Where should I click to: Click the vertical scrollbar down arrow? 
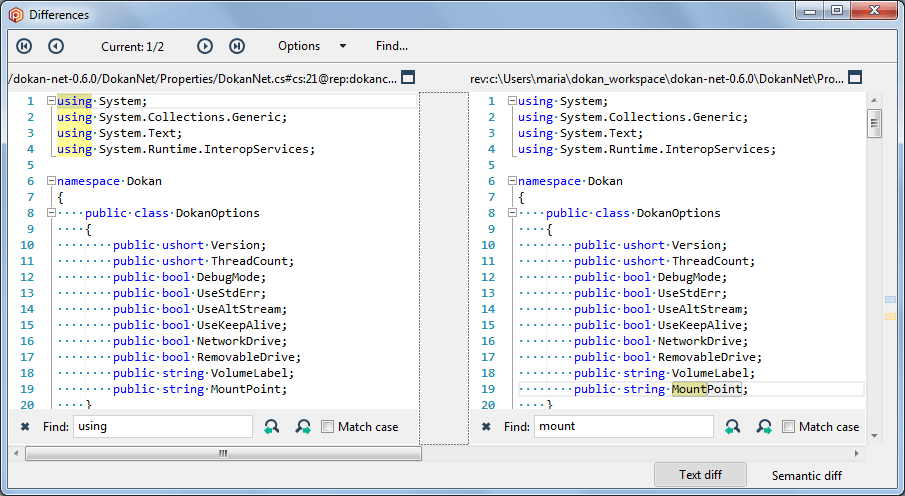point(874,435)
